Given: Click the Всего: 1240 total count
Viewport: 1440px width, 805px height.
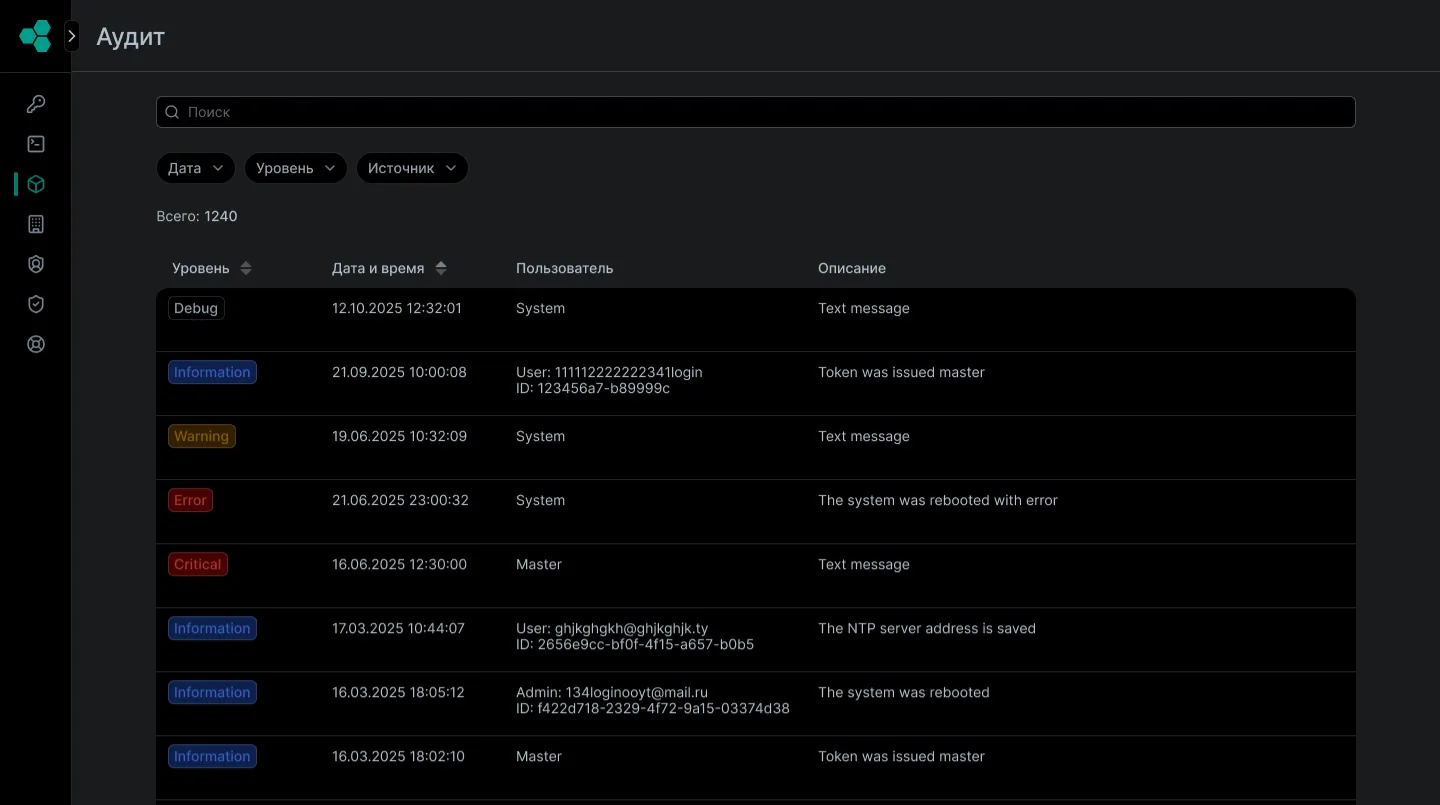Looking at the screenshot, I should tap(197, 216).
